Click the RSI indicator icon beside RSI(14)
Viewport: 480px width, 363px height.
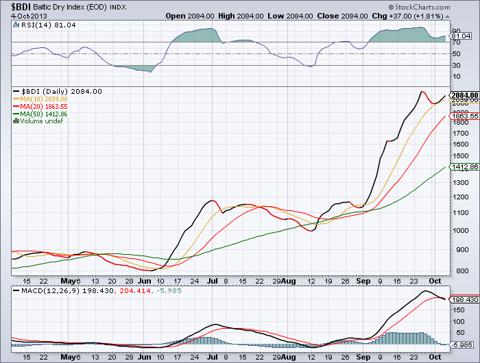(x=17, y=25)
